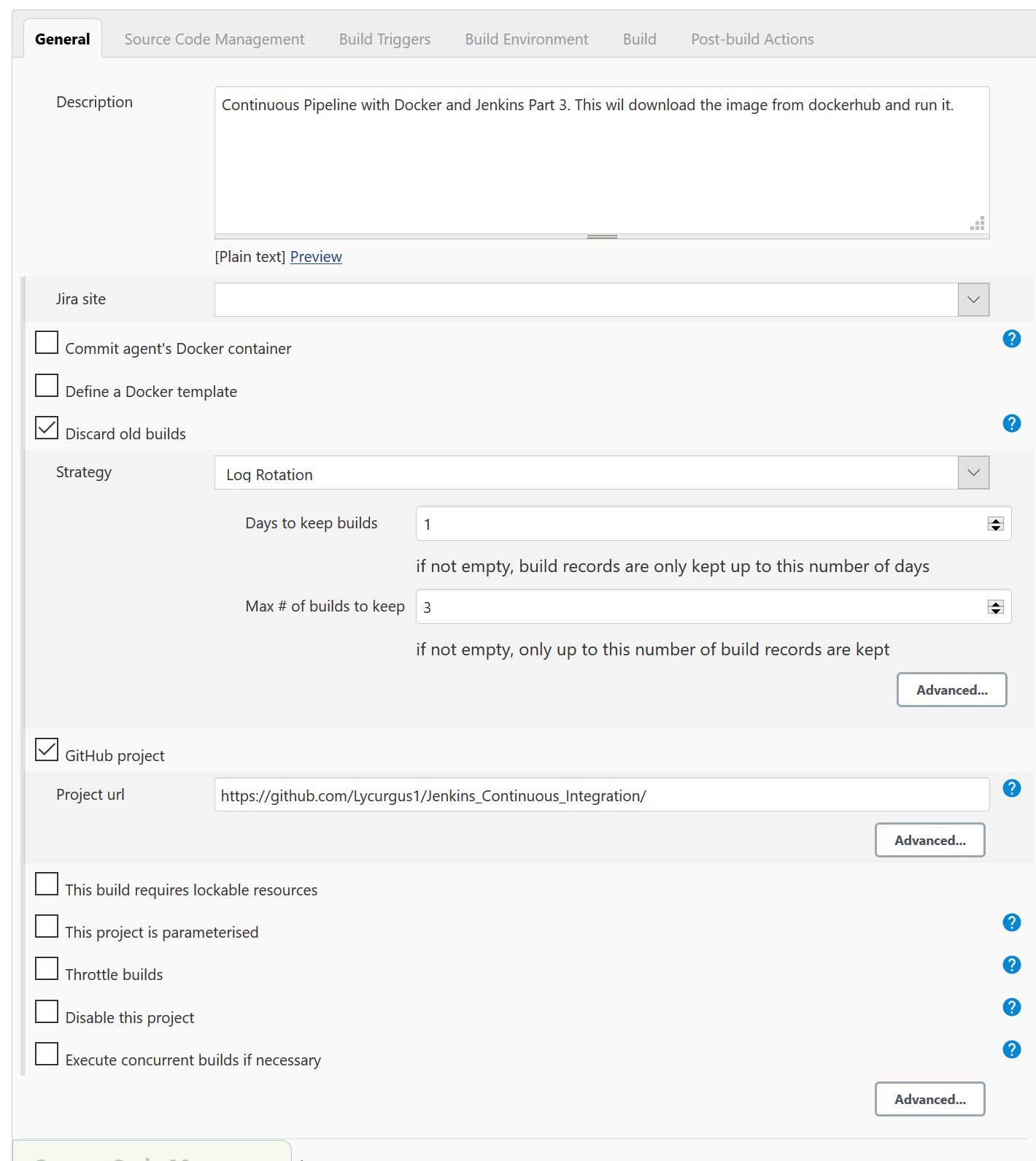
Task: Switch to Source Code Management tab
Action: pos(214,39)
